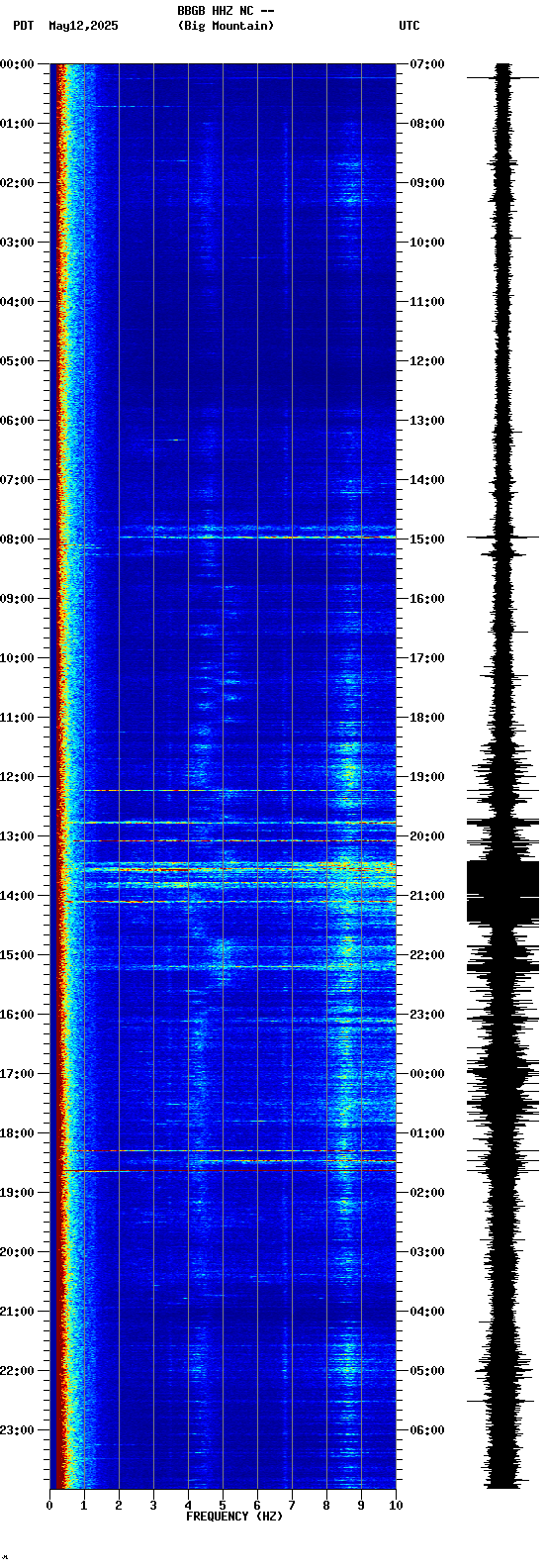Click the 09:00 PDT label on left axis

coord(17,599)
